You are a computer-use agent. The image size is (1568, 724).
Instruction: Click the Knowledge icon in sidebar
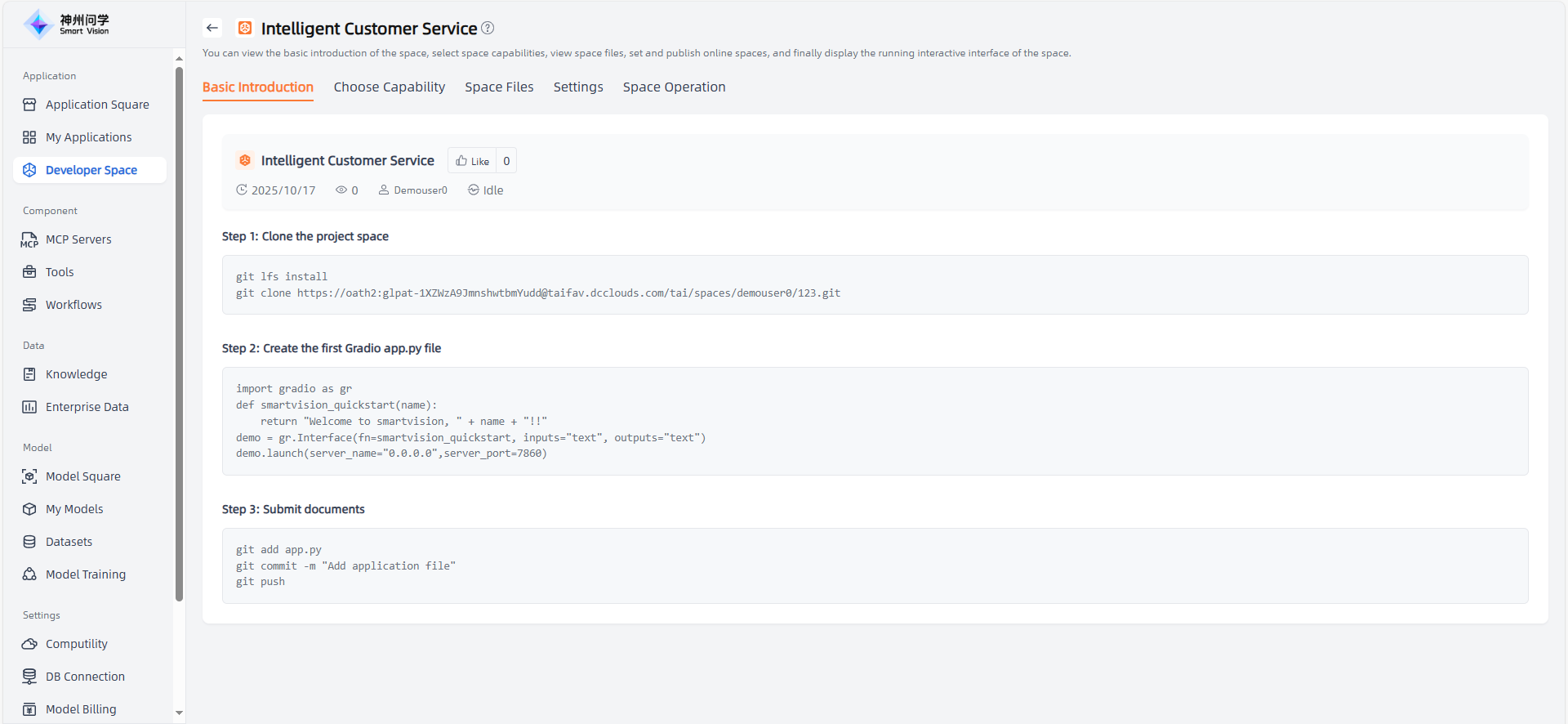click(29, 374)
